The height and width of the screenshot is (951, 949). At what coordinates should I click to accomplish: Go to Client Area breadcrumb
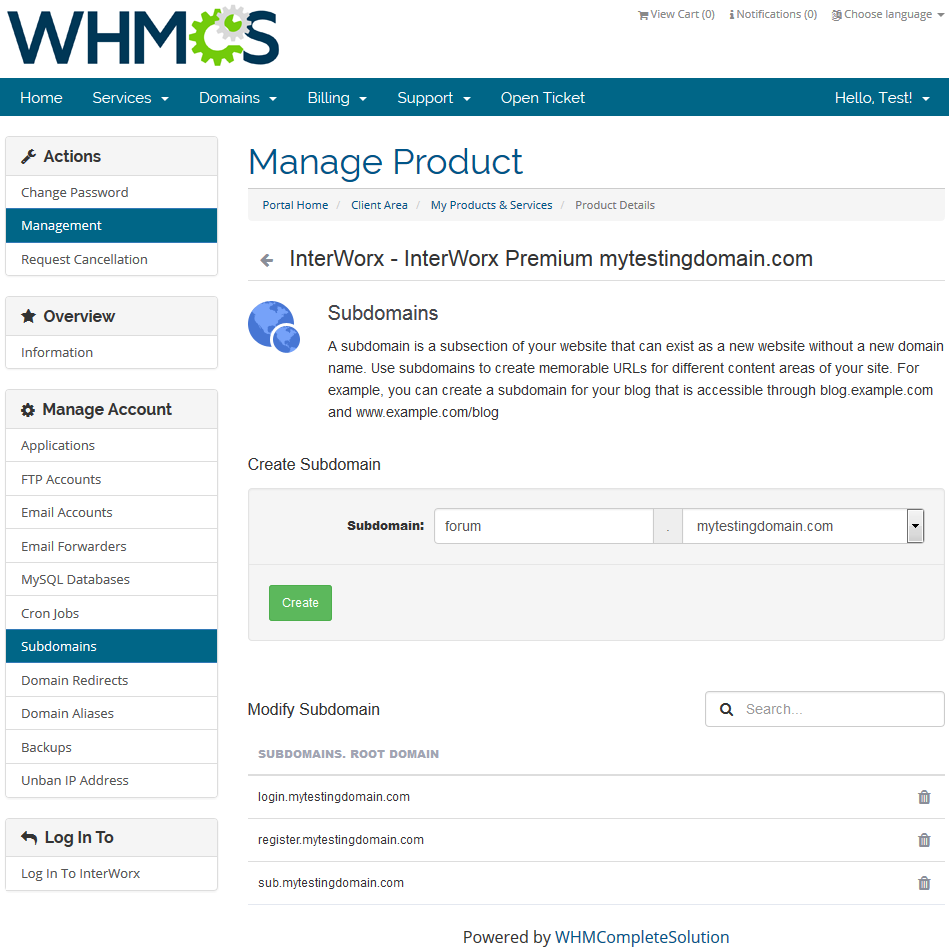pos(379,205)
